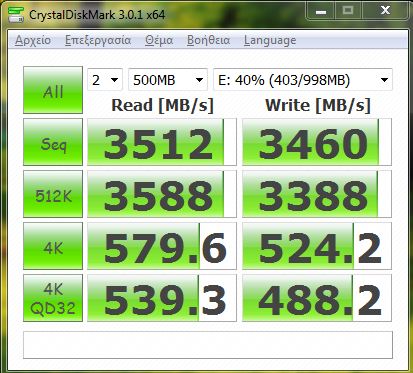This screenshot has height=373, width=413.
Task: Open the Language menu
Action: coord(270,40)
